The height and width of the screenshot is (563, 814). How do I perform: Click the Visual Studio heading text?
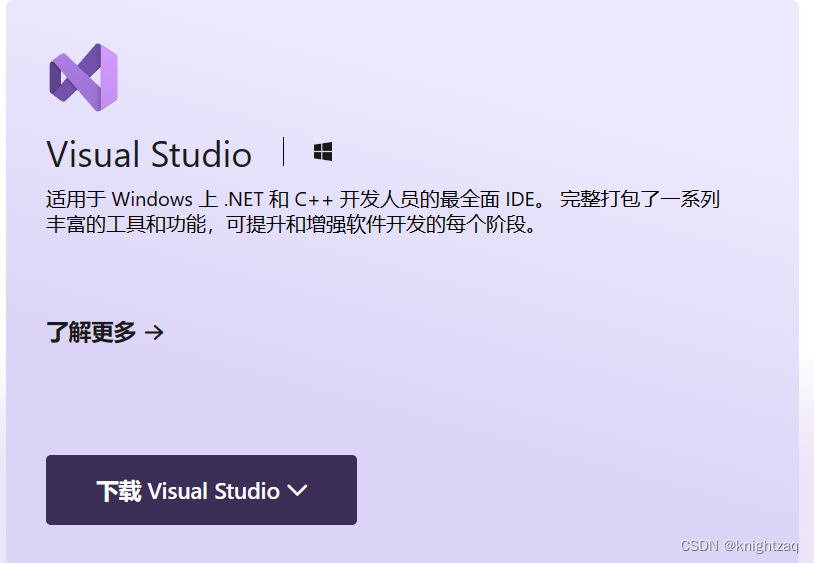149,154
